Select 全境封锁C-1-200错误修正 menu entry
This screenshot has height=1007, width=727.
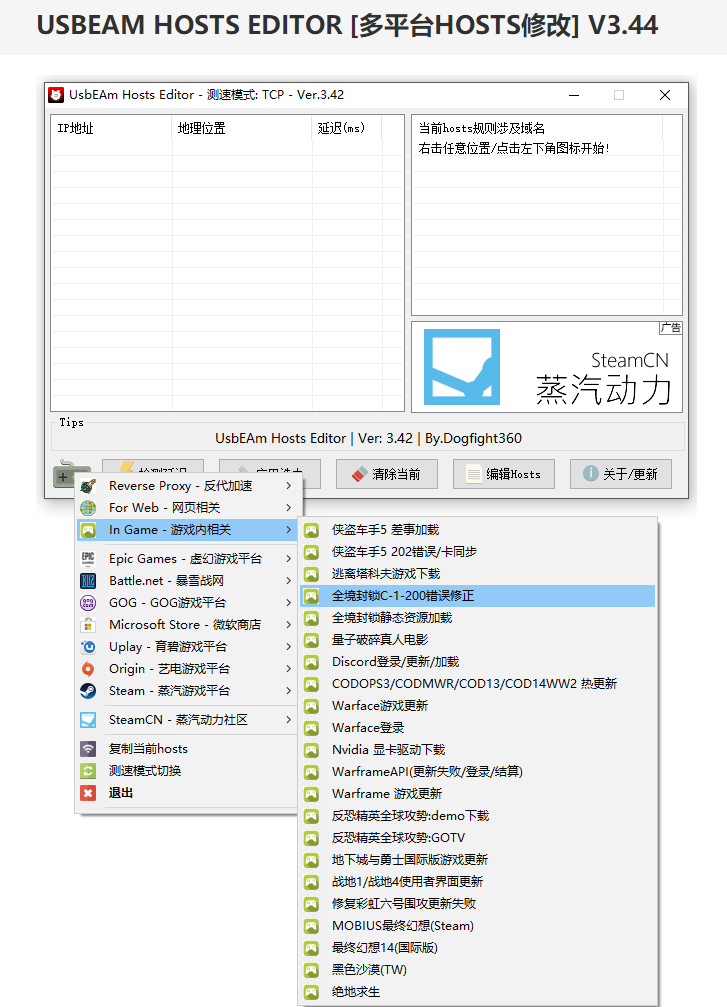[478, 596]
